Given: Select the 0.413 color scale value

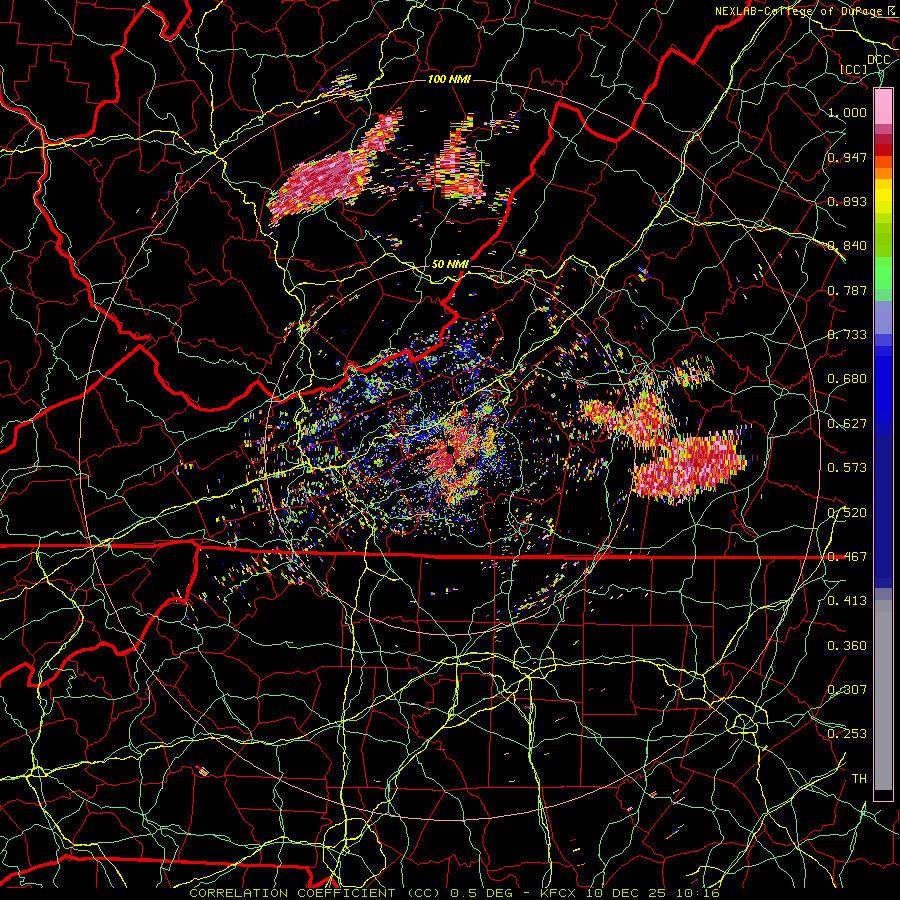Looking at the screenshot, I should click(x=847, y=601).
